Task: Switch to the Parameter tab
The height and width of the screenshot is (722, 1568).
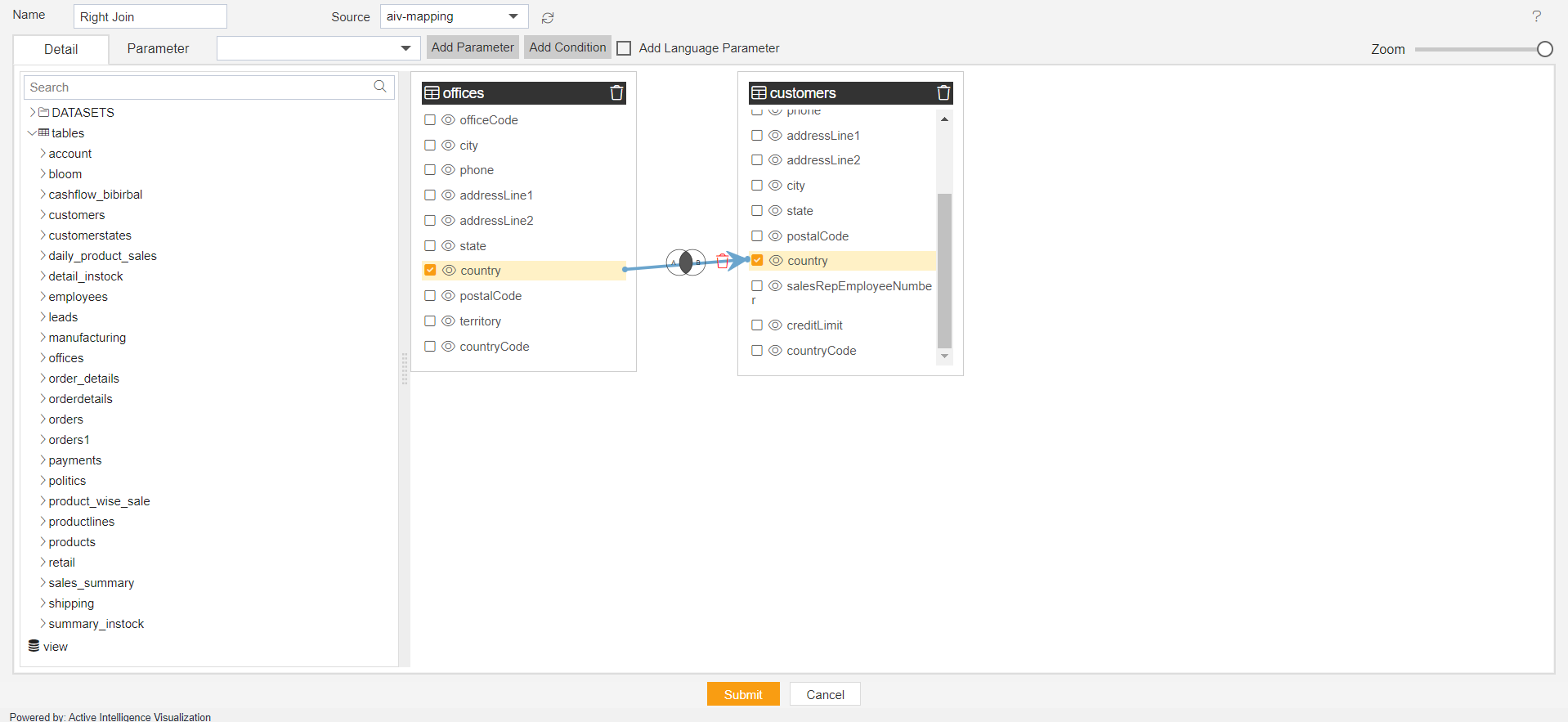Action: point(158,48)
